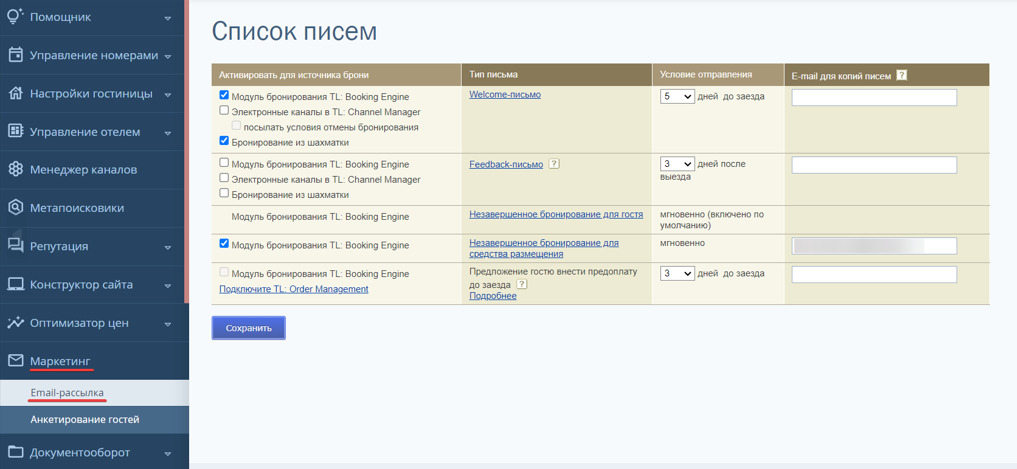The width and height of the screenshot is (1017, 469).
Task: Expand the Помощник menu arrow
Action: click(168, 18)
